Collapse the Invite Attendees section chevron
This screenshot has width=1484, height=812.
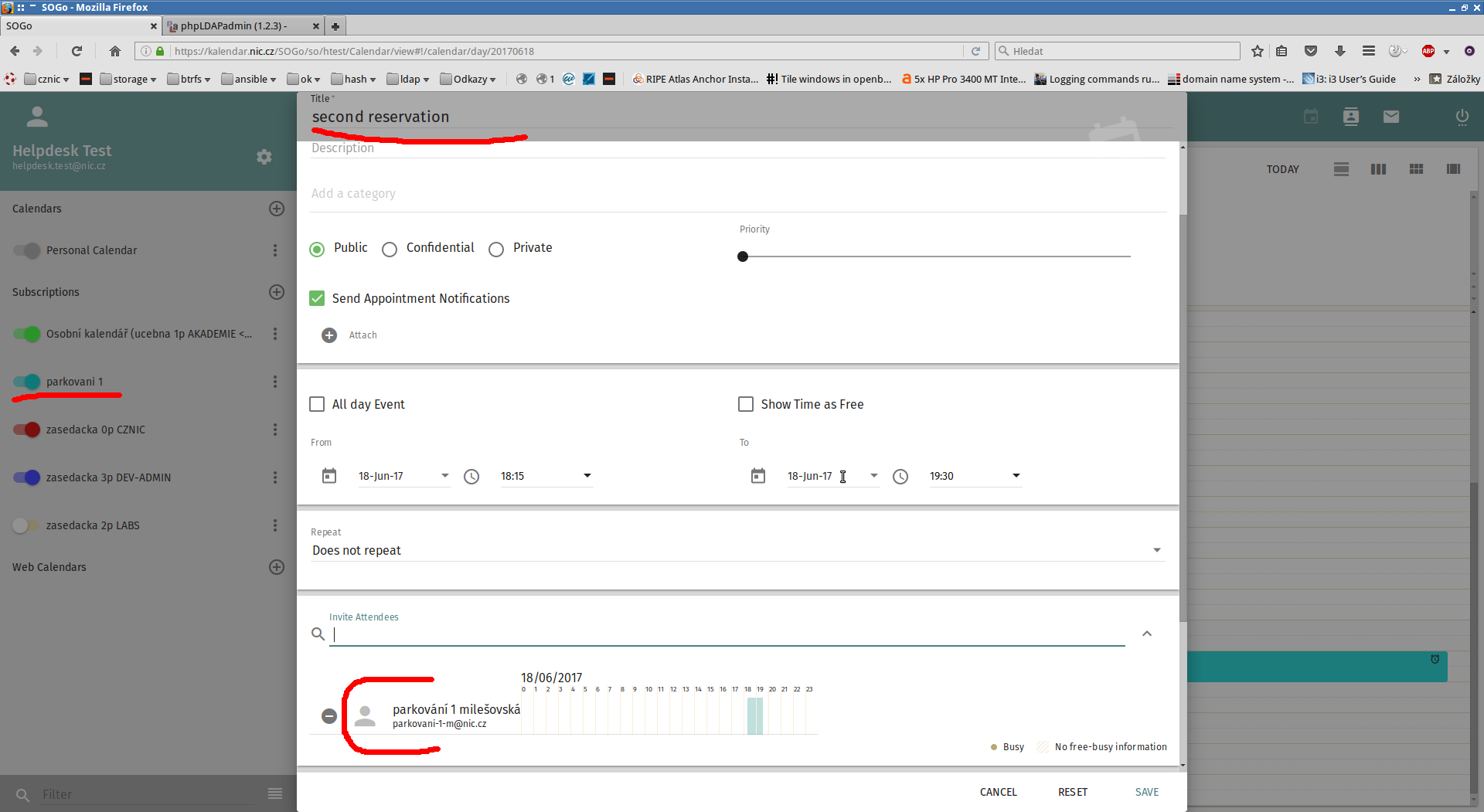pos(1147,634)
